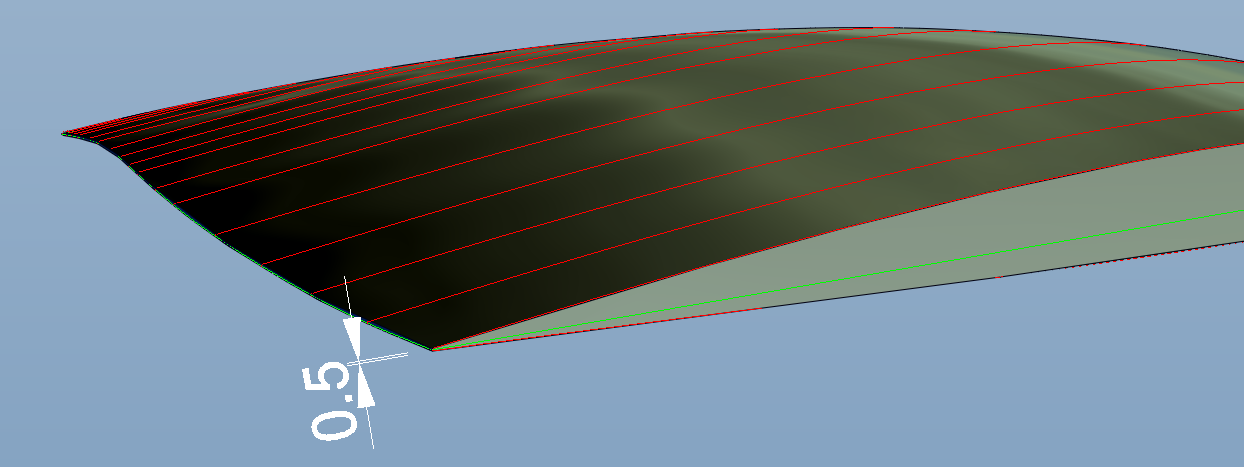The width and height of the screenshot is (1244, 467).
Task: Click the dimension line tail below the 0.5 text
Action: point(370,430)
